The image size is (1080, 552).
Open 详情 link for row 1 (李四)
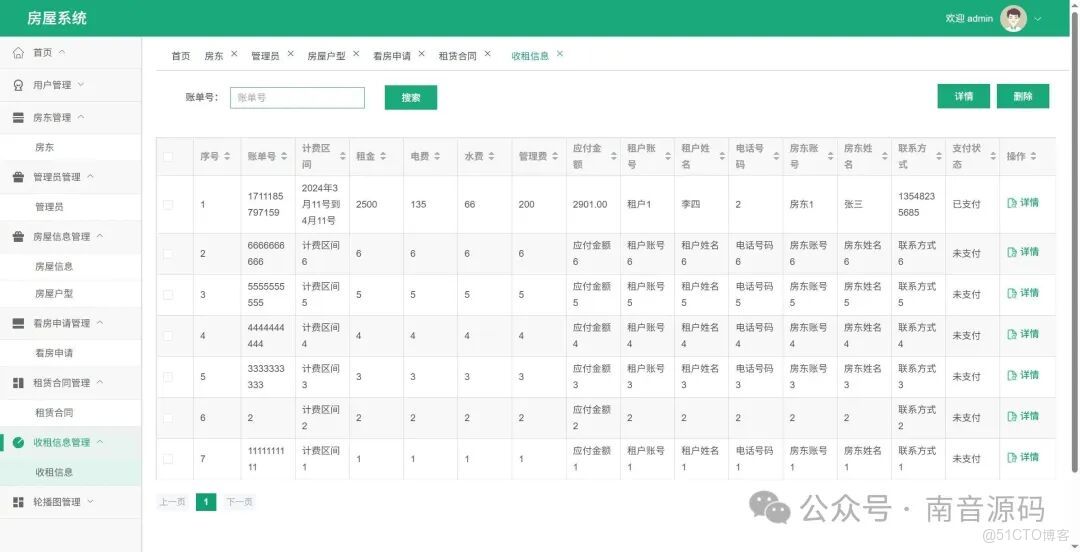tap(1023, 203)
